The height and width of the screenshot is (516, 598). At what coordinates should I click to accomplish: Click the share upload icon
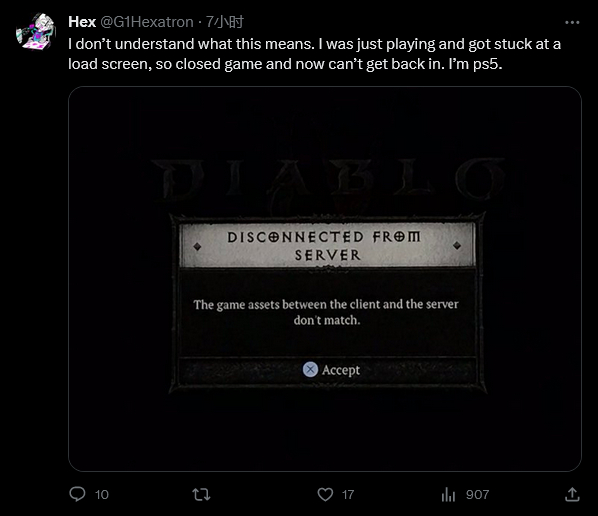[572, 494]
